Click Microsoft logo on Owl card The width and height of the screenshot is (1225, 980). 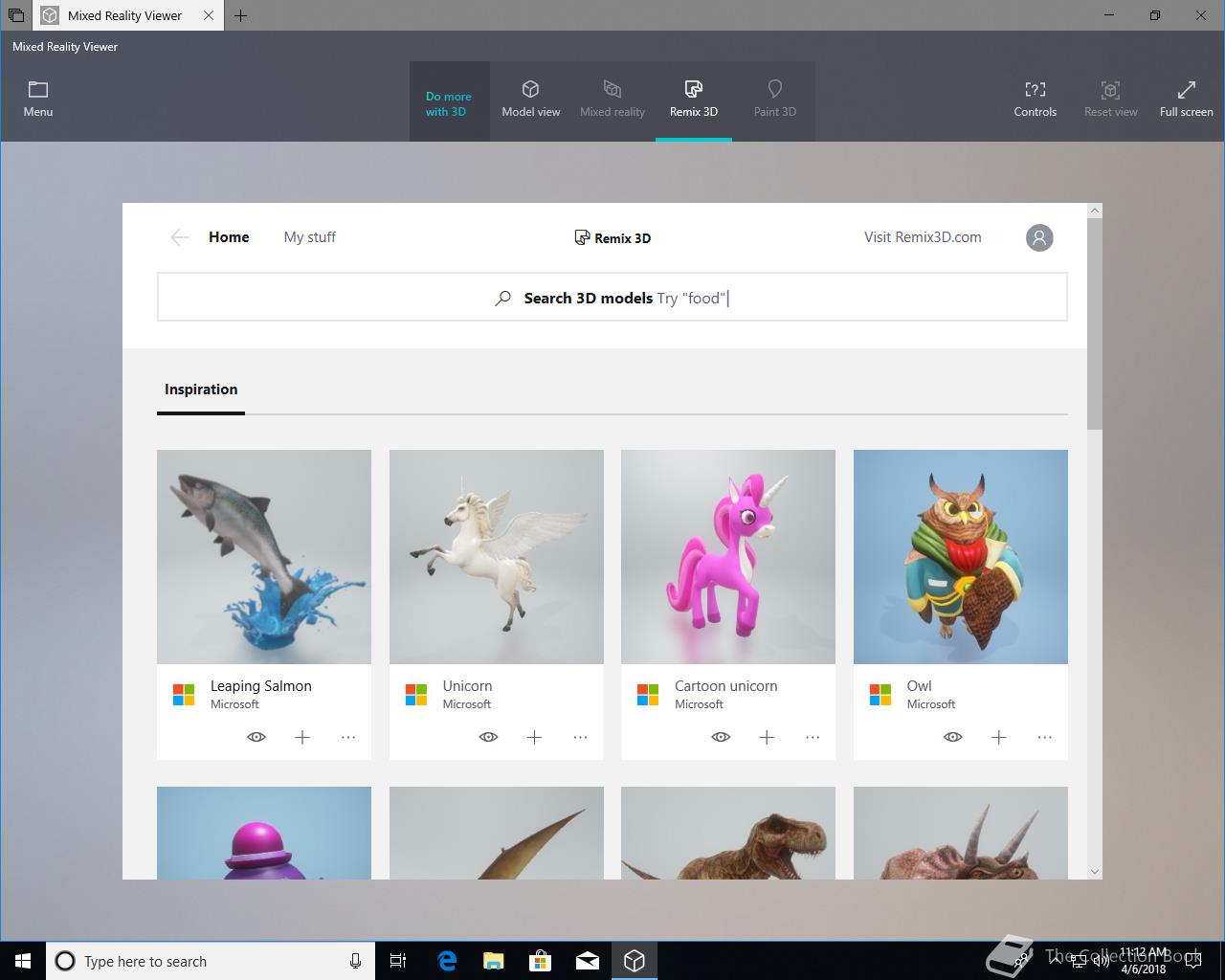click(x=880, y=695)
